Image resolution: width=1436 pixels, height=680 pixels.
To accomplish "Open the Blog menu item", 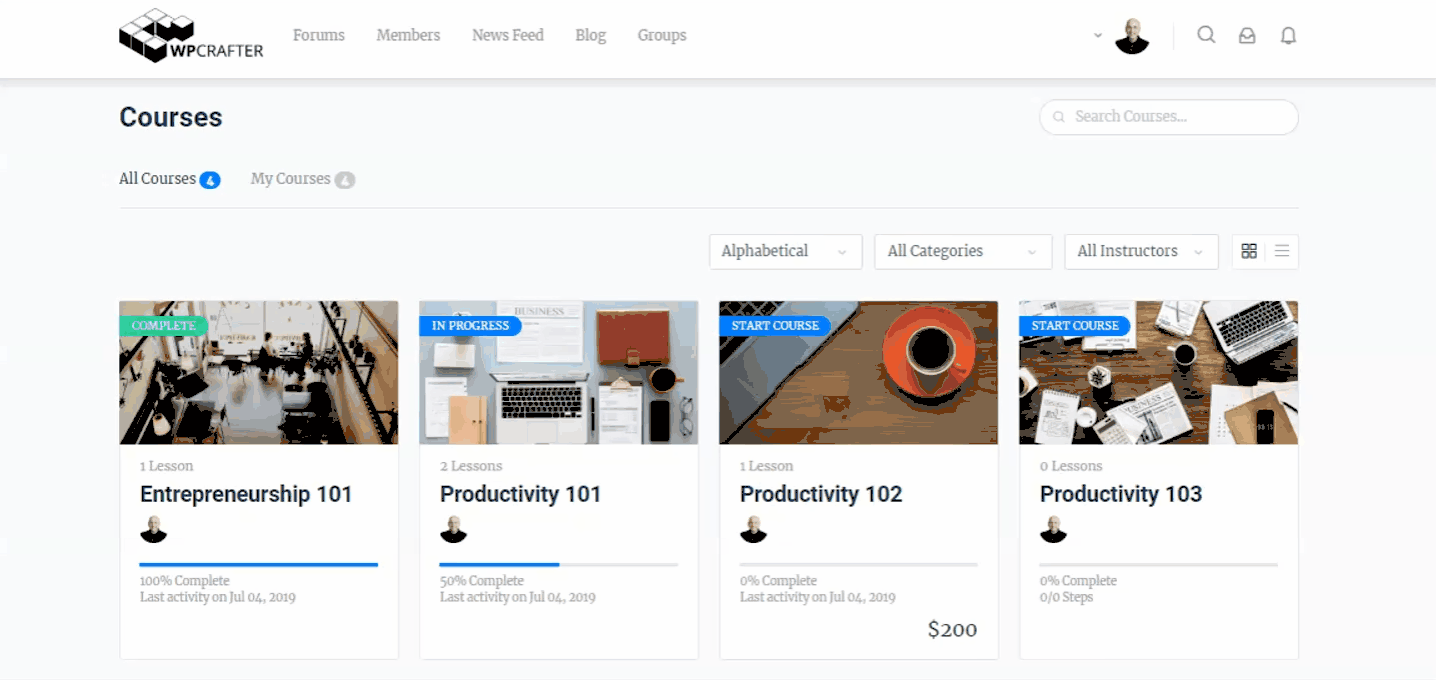I will [x=591, y=35].
